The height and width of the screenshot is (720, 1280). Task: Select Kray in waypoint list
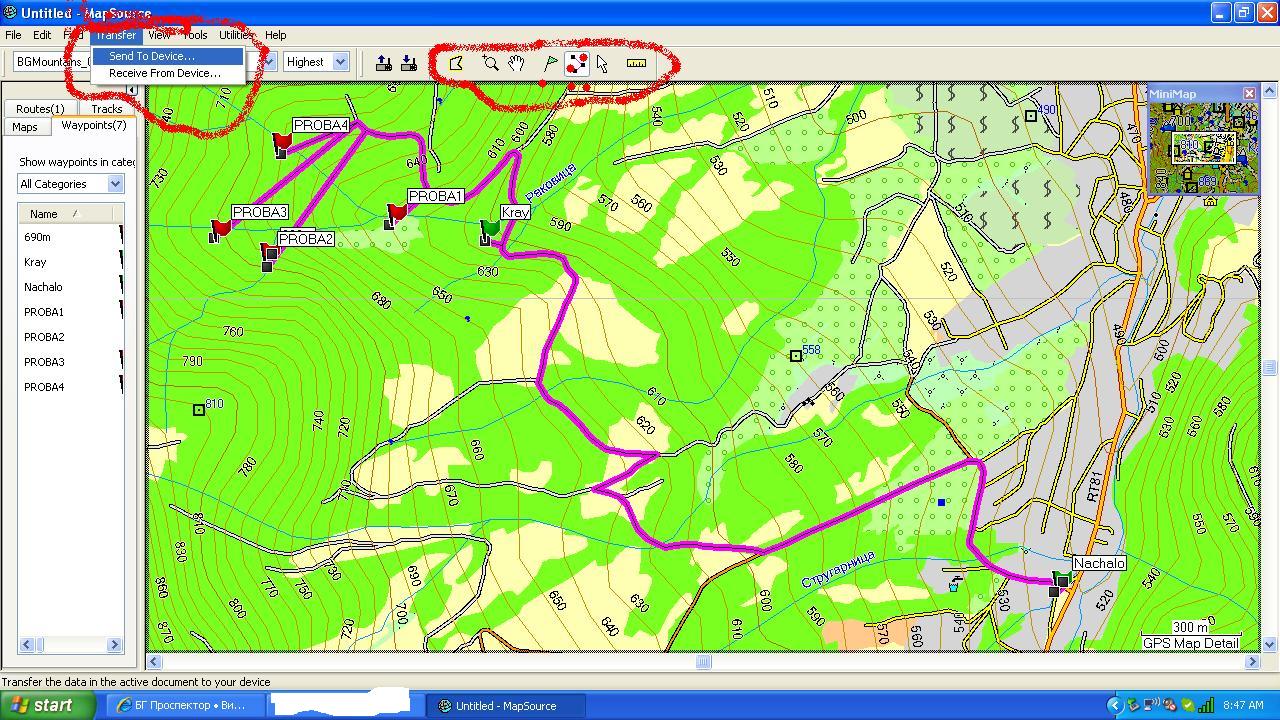36,262
